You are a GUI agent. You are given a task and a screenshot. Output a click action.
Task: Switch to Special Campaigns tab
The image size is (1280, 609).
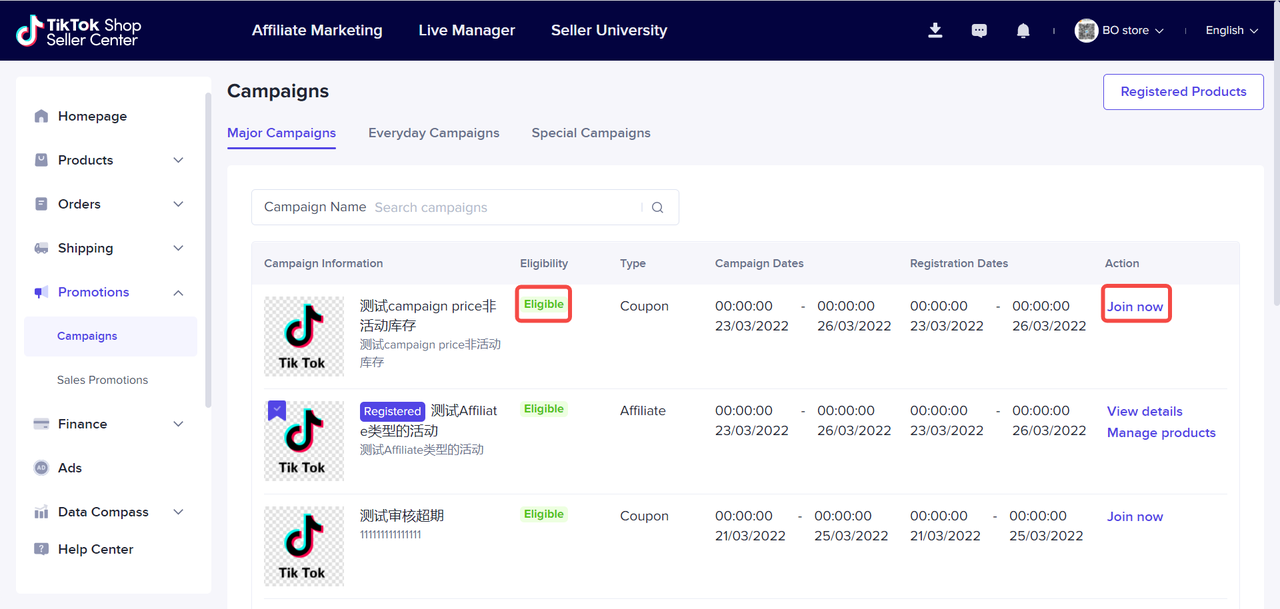pos(590,133)
